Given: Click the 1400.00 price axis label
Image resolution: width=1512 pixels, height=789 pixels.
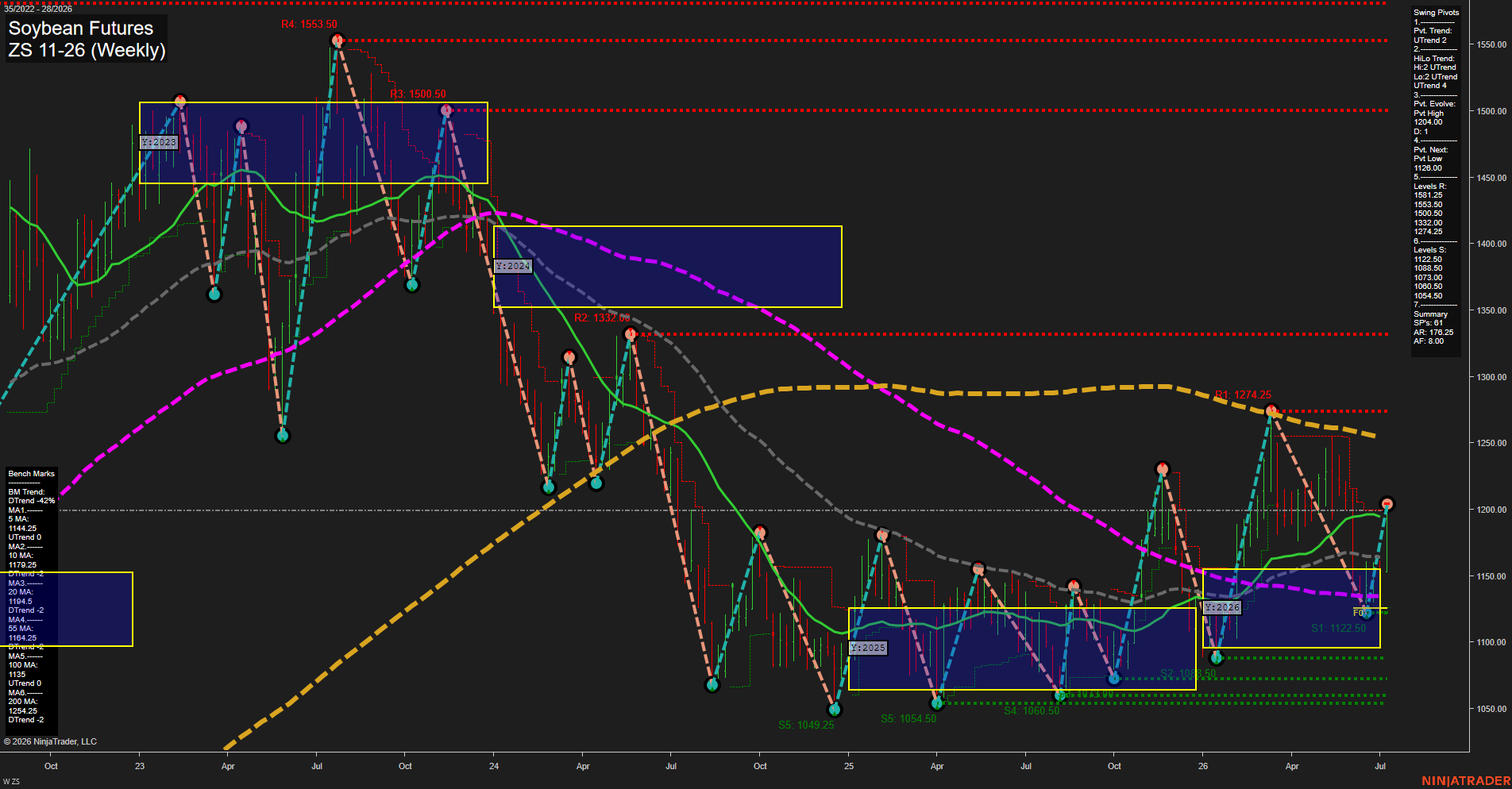Looking at the screenshot, I should click(x=1491, y=244).
